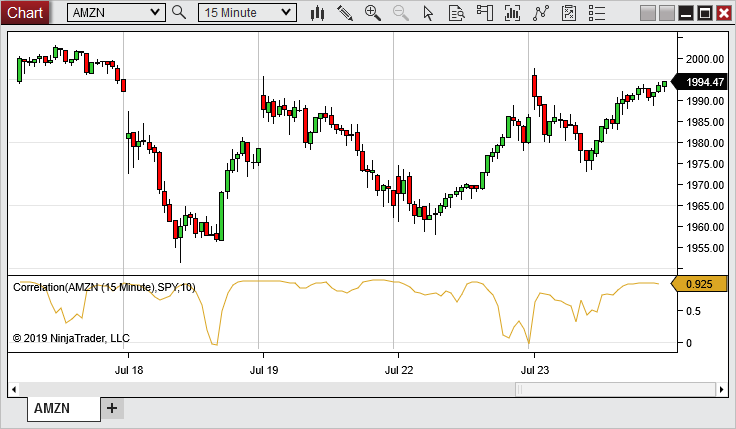The image size is (736, 429).
Task: Maximize the chart window
Action: [x=705, y=13]
